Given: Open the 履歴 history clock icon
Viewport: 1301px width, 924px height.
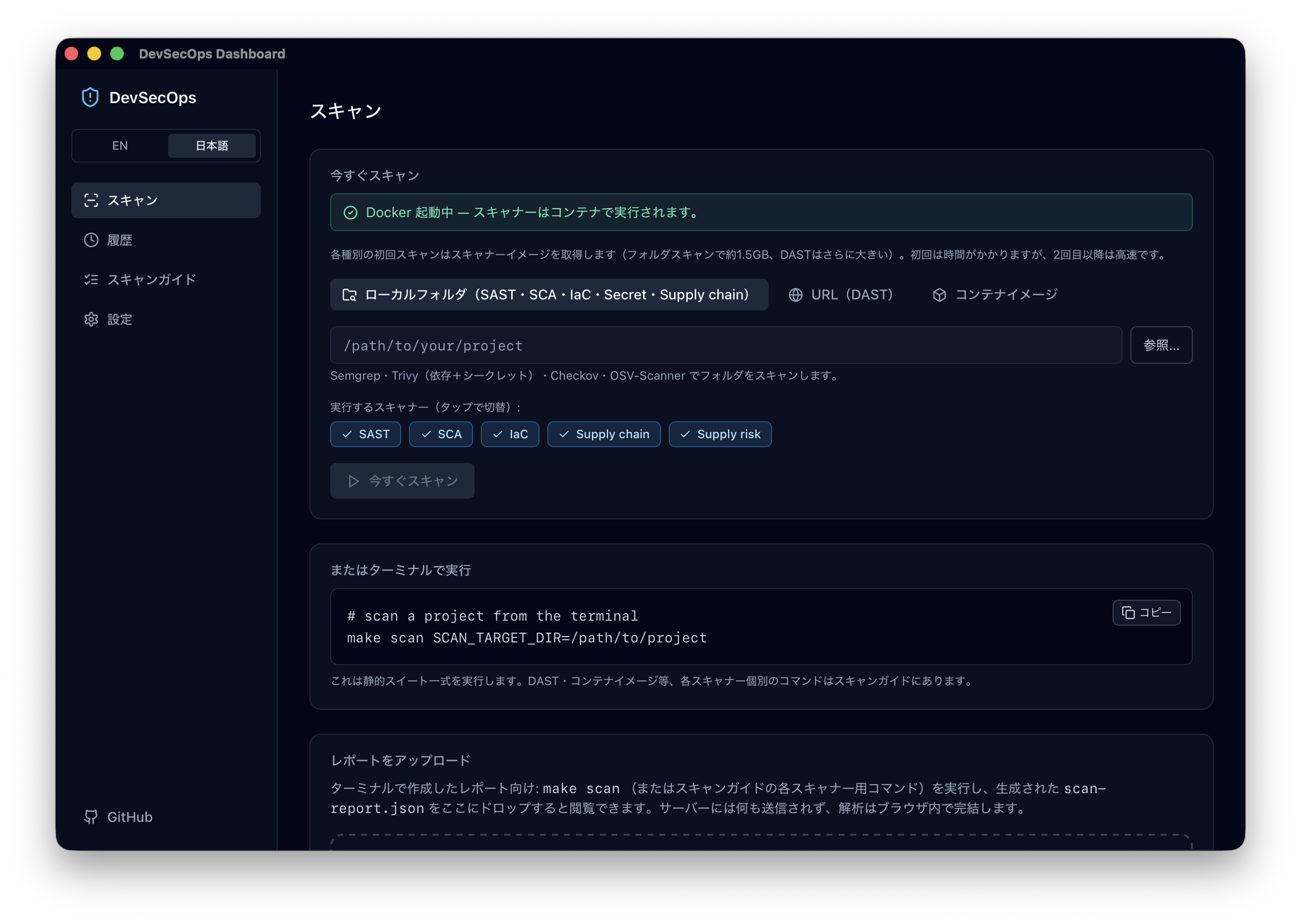Looking at the screenshot, I should click(x=91, y=240).
